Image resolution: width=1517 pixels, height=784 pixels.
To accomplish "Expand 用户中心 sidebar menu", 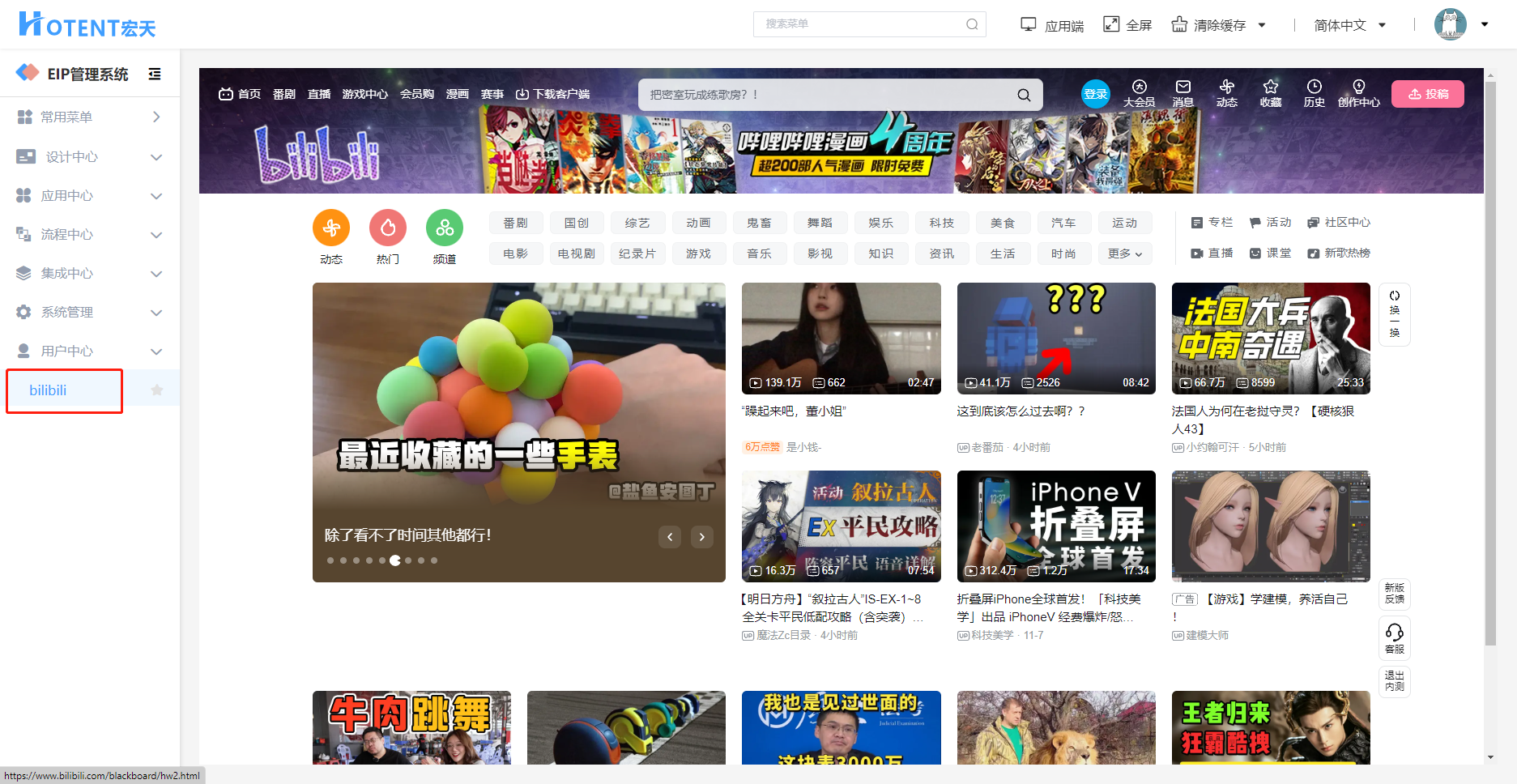I will [90, 351].
